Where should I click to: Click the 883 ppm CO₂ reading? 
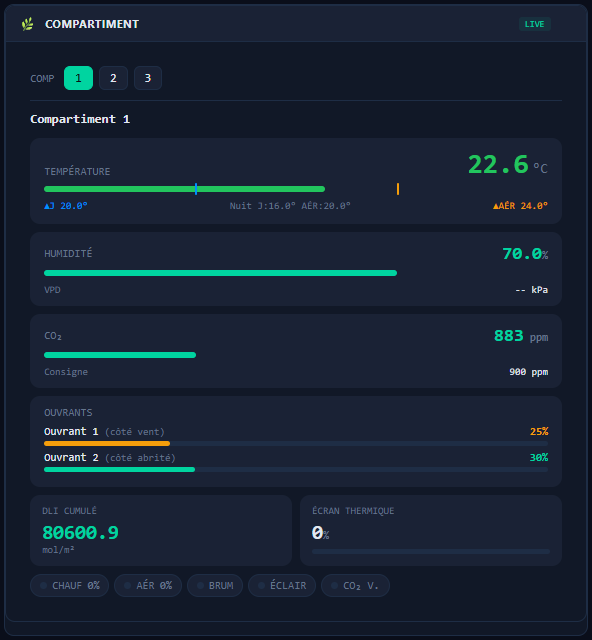click(521, 336)
